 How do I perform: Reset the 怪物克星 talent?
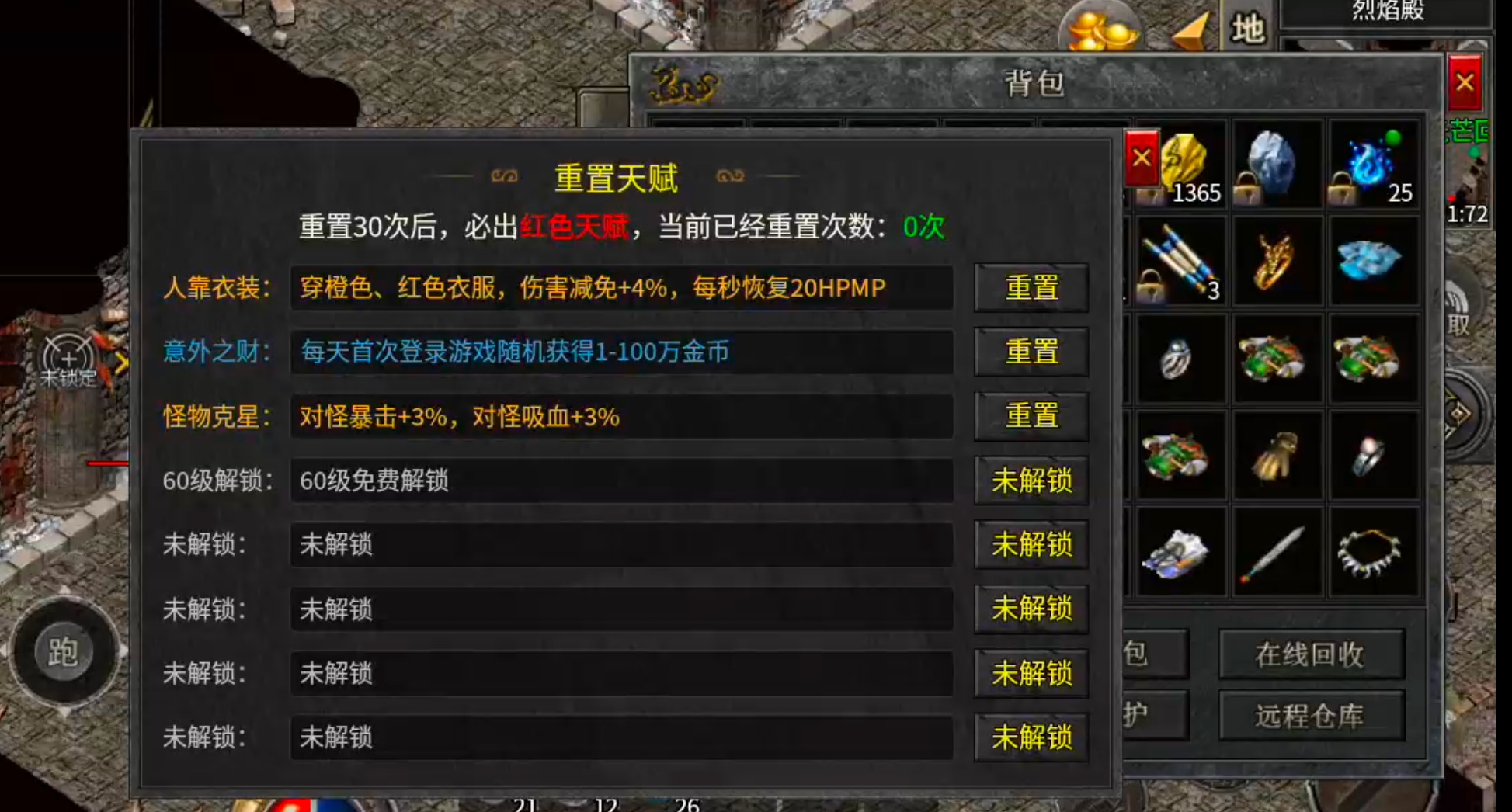click(1031, 416)
